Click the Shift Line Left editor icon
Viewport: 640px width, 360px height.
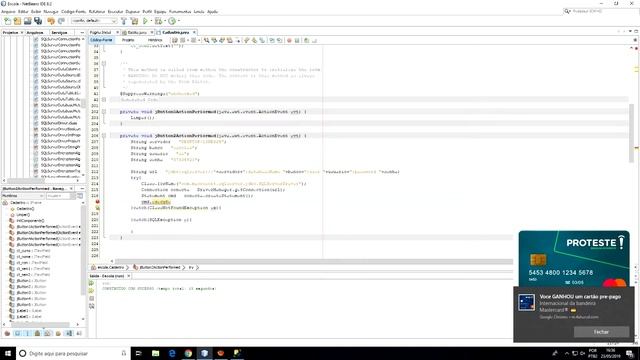tap(272, 40)
